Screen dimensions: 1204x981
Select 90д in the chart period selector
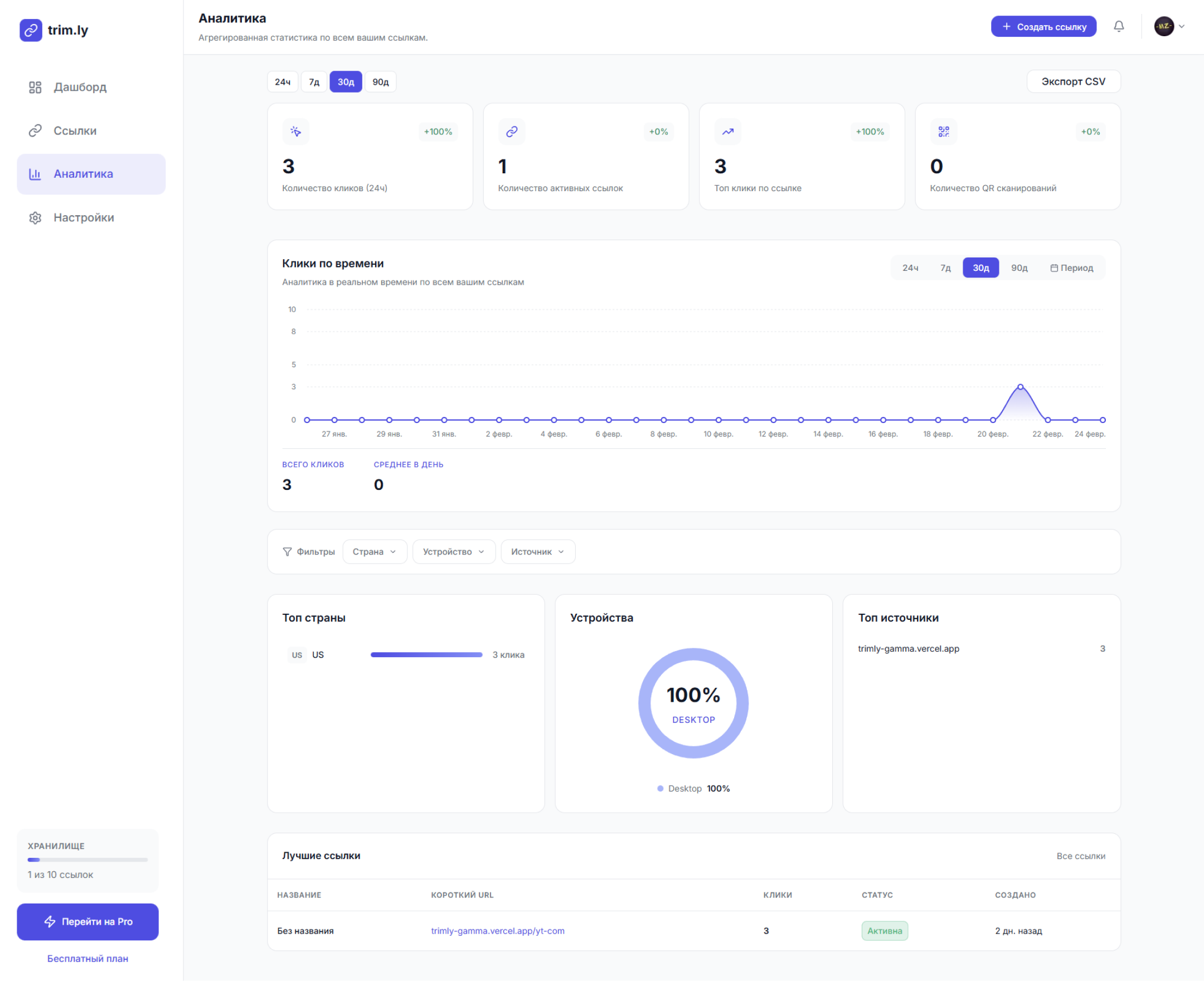tap(1019, 268)
